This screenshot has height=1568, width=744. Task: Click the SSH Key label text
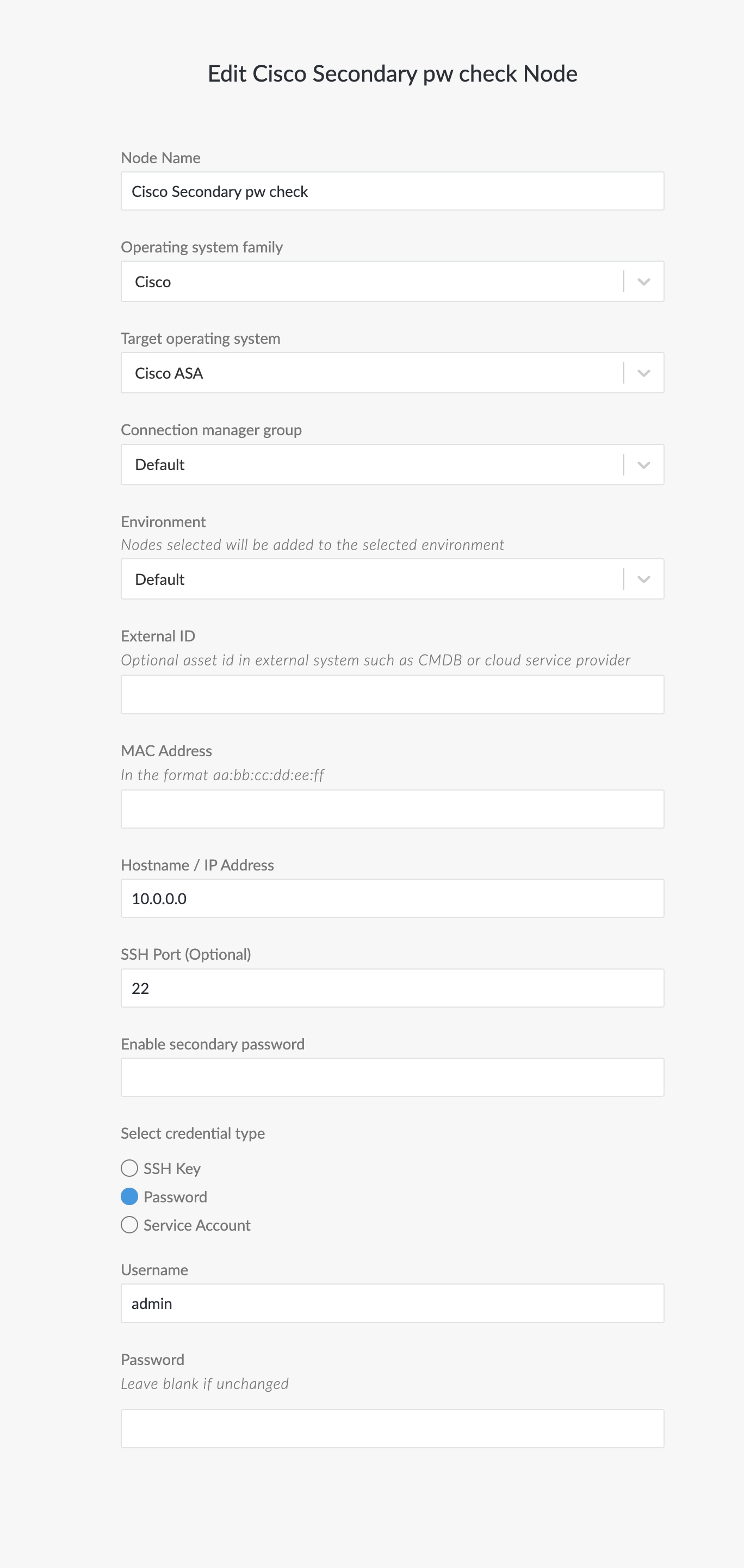point(172,1169)
